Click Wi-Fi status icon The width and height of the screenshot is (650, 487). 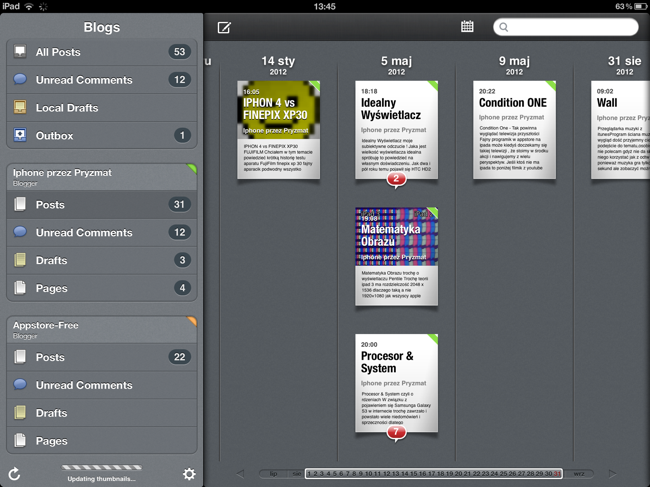(29, 6)
